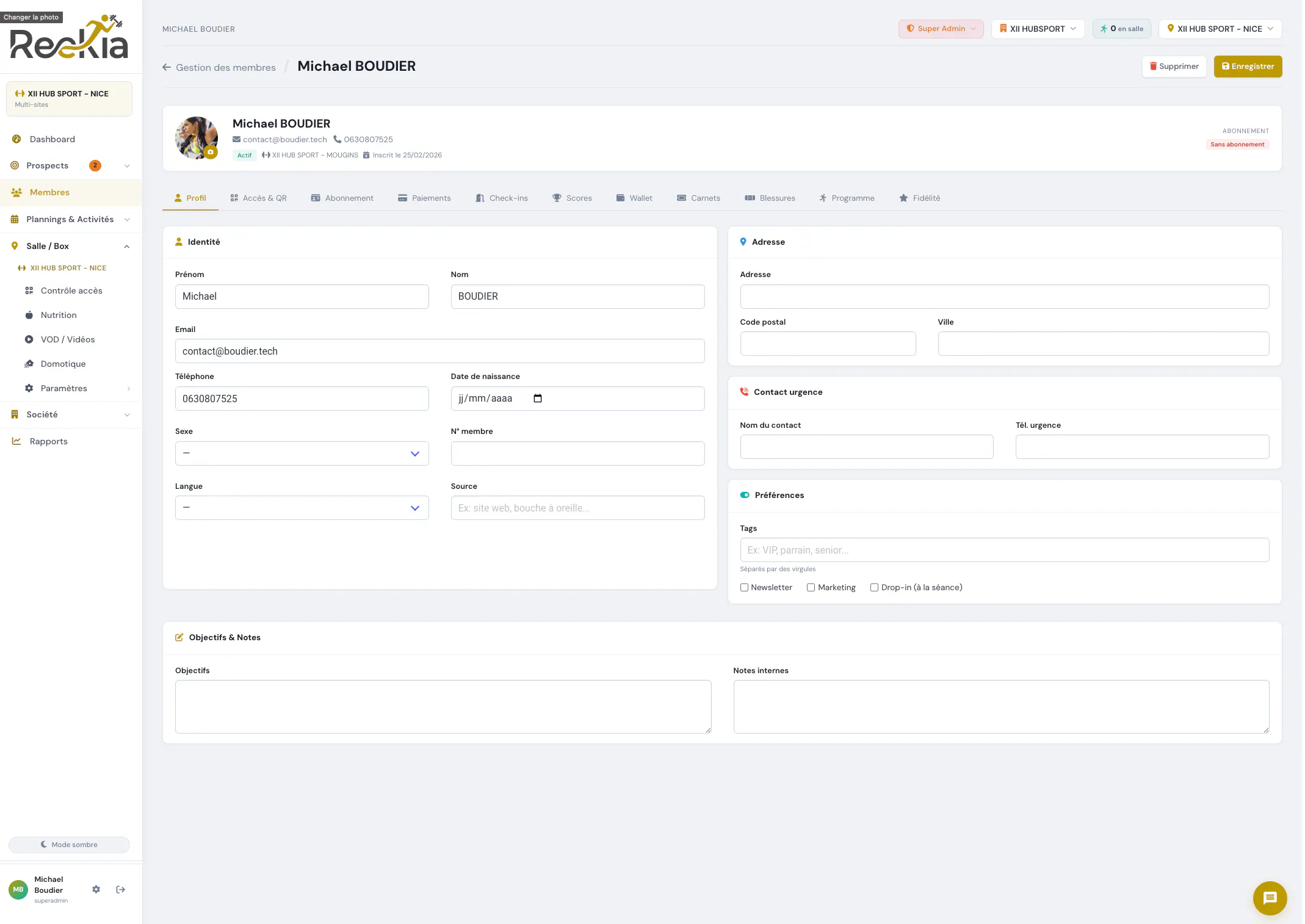Expand the Paramètres submenu arrow
Image resolution: width=1305 pixels, height=924 pixels.
[x=128, y=389]
